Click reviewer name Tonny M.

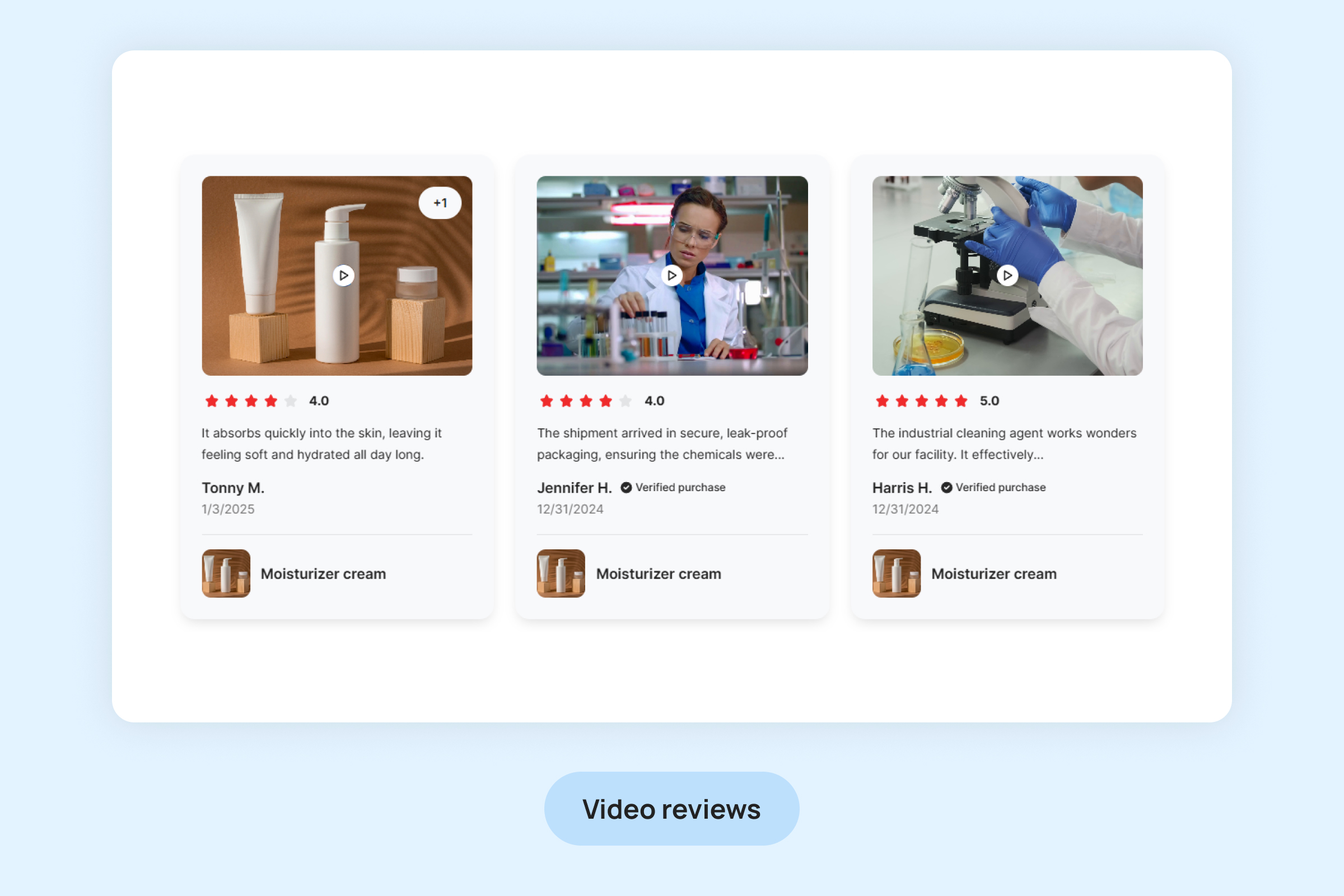(232, 488)
